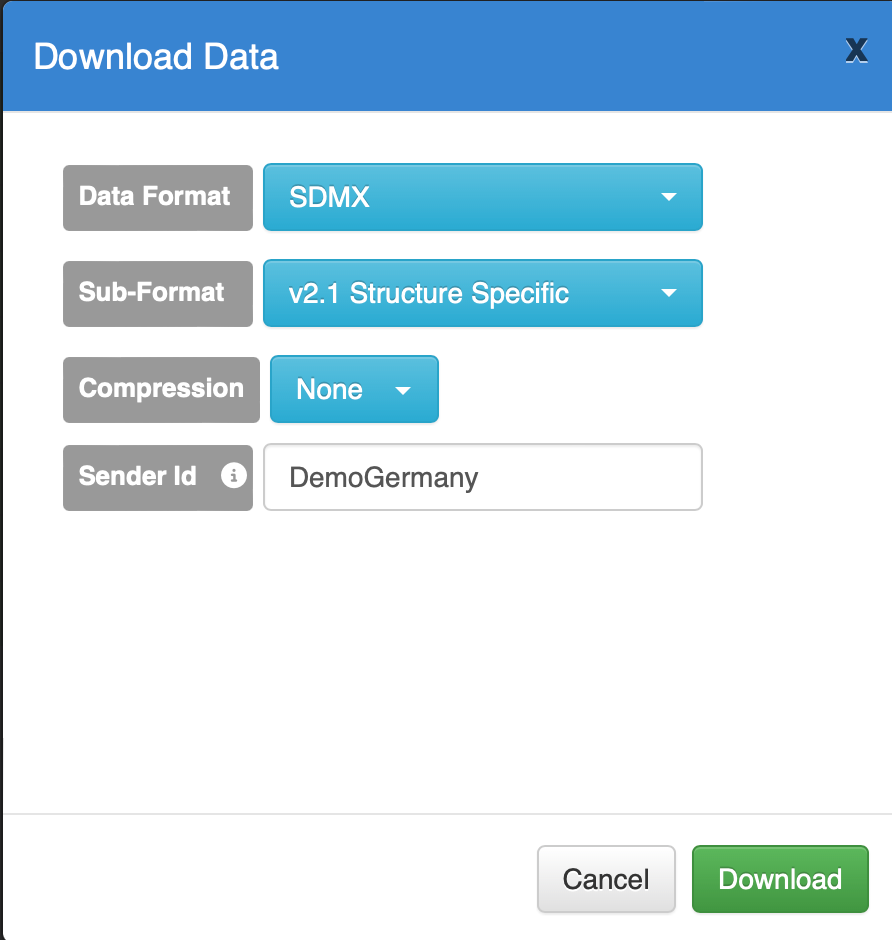Click the Download Data title text
This screenshot has width=892, height=940.
(x=156, y=56)
